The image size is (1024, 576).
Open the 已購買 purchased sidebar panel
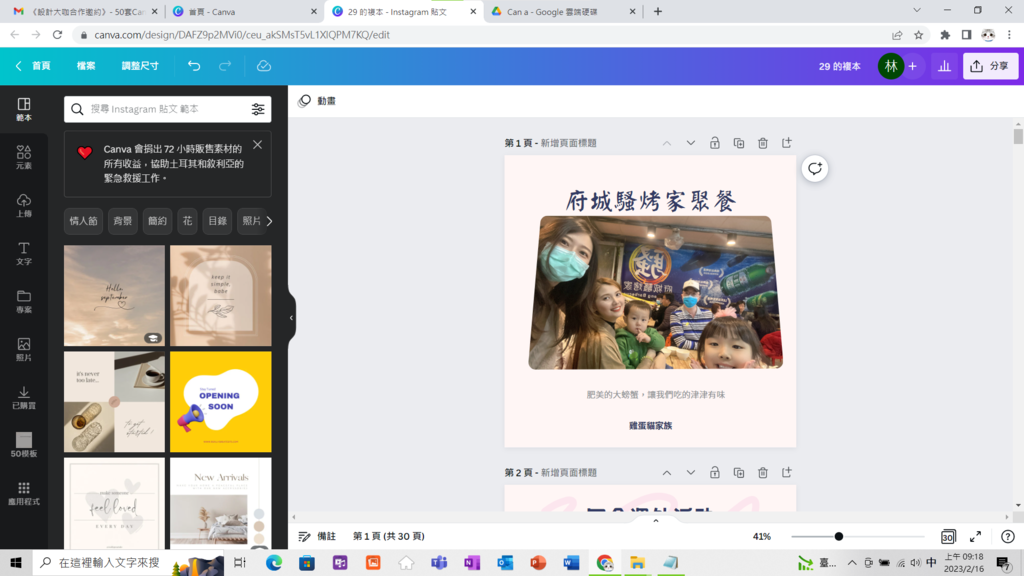tap(24, 397)
